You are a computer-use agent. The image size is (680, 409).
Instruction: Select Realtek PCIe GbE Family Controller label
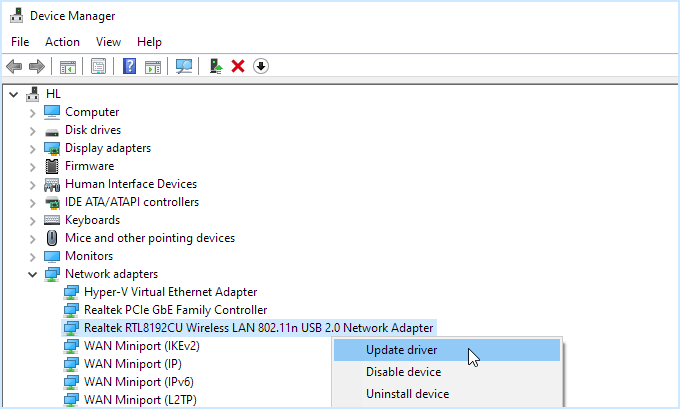point(175,310)
